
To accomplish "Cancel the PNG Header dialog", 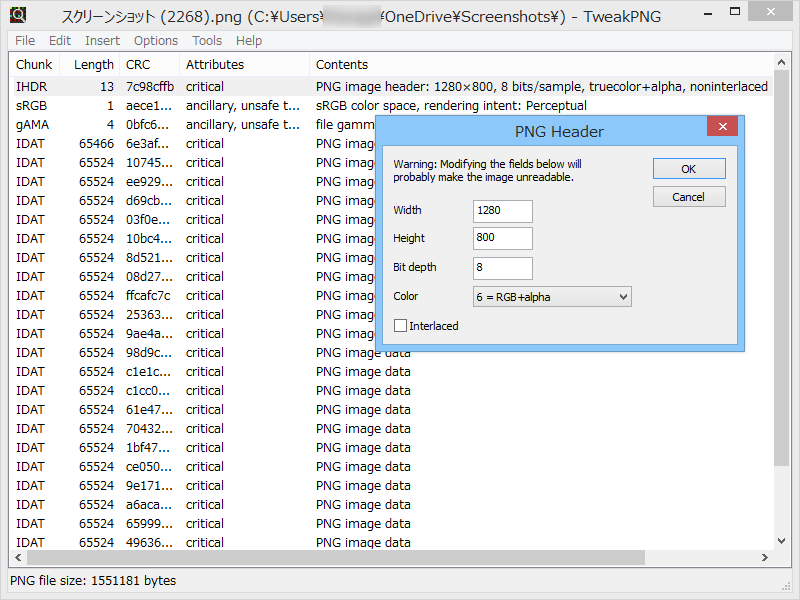I will (688, 197).
